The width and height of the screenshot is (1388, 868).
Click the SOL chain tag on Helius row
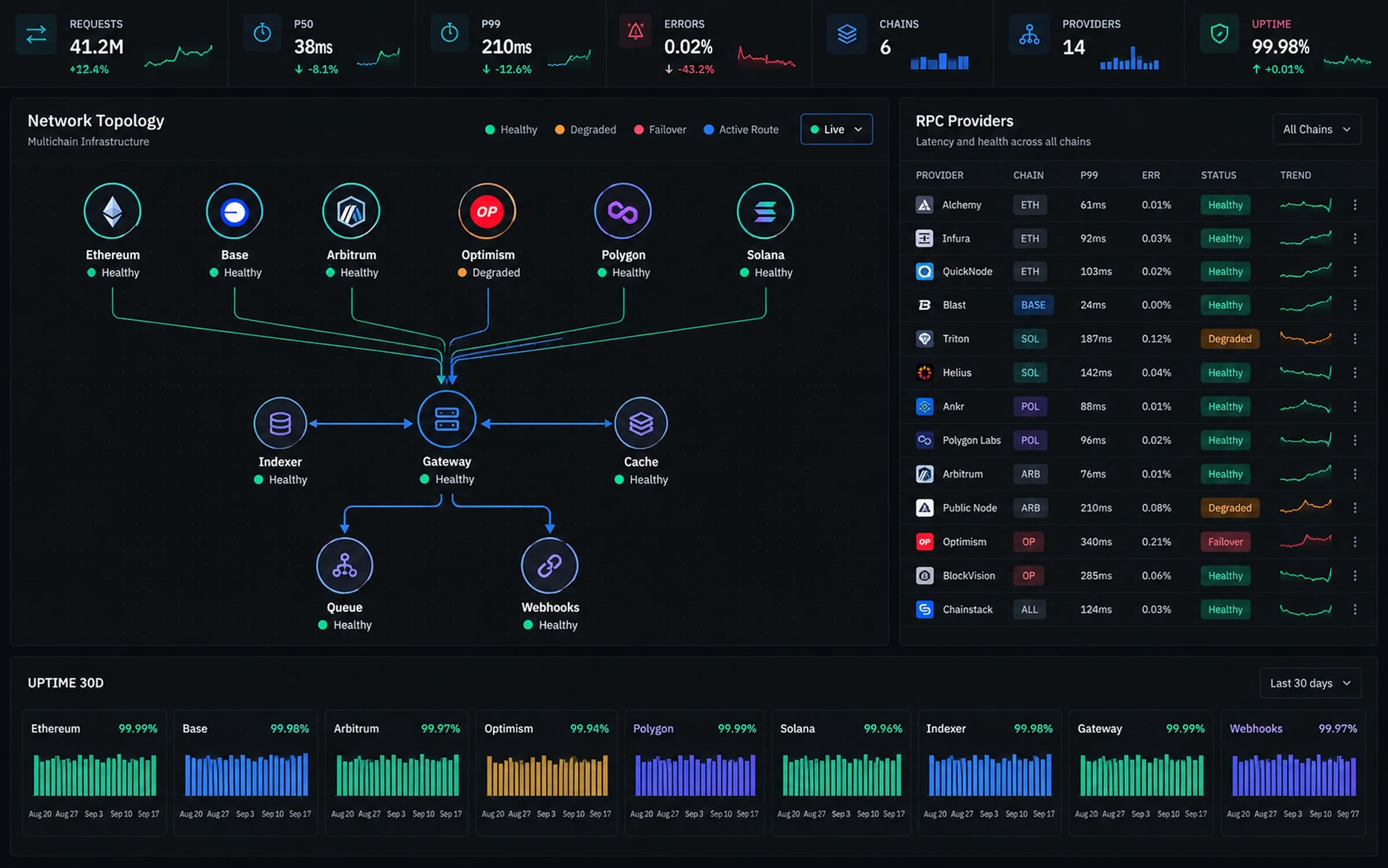pyautogui.click(x=1029, y=372)
